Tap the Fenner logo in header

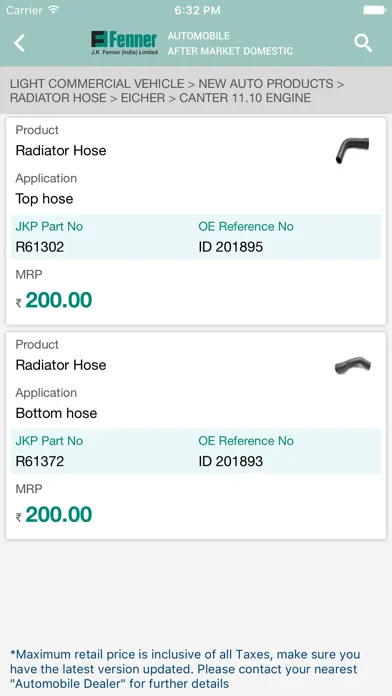point(124,43)
